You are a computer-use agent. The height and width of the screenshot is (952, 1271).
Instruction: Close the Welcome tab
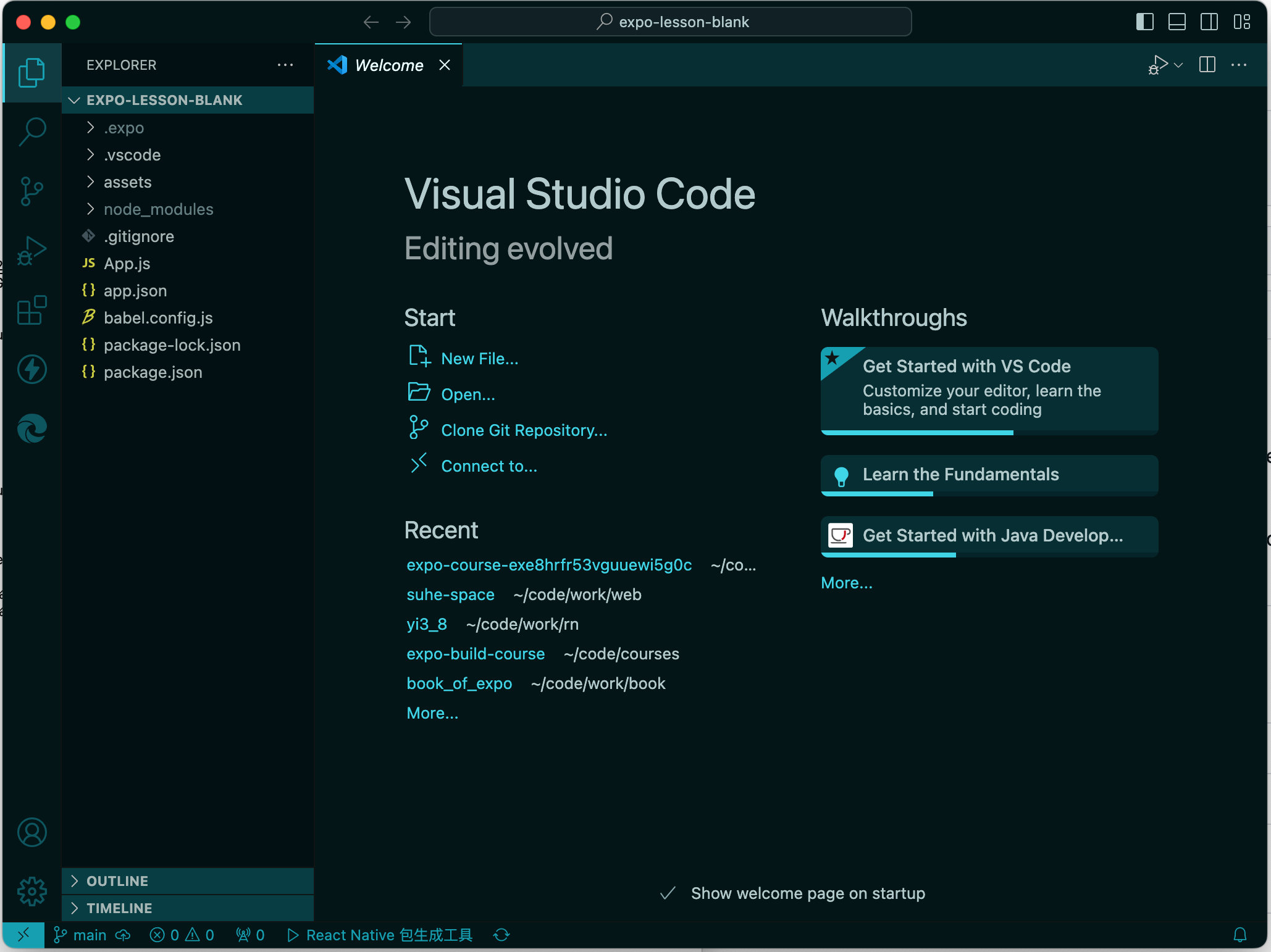(x=445, y=65)
